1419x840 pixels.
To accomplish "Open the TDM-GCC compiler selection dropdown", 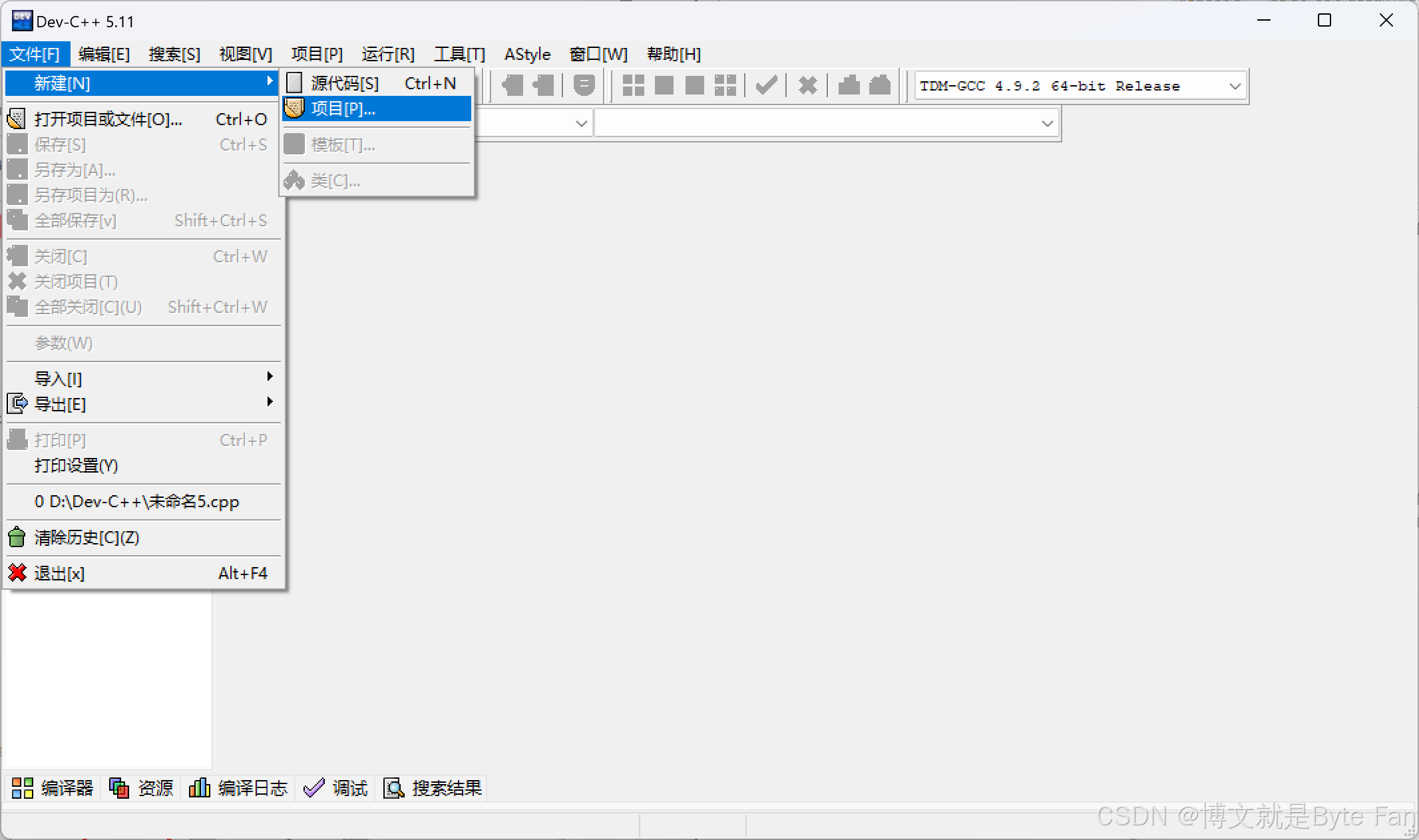I will [x=1234, y=86].
